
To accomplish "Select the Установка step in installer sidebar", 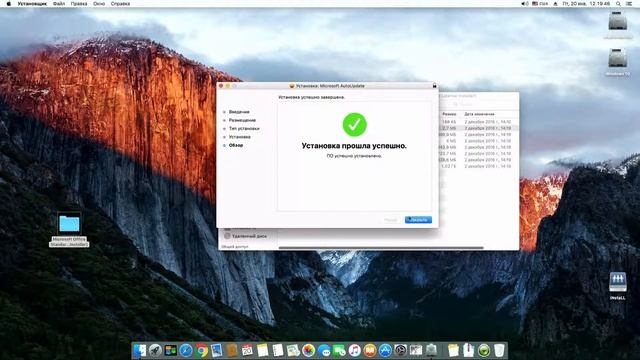I will [240, 137].
